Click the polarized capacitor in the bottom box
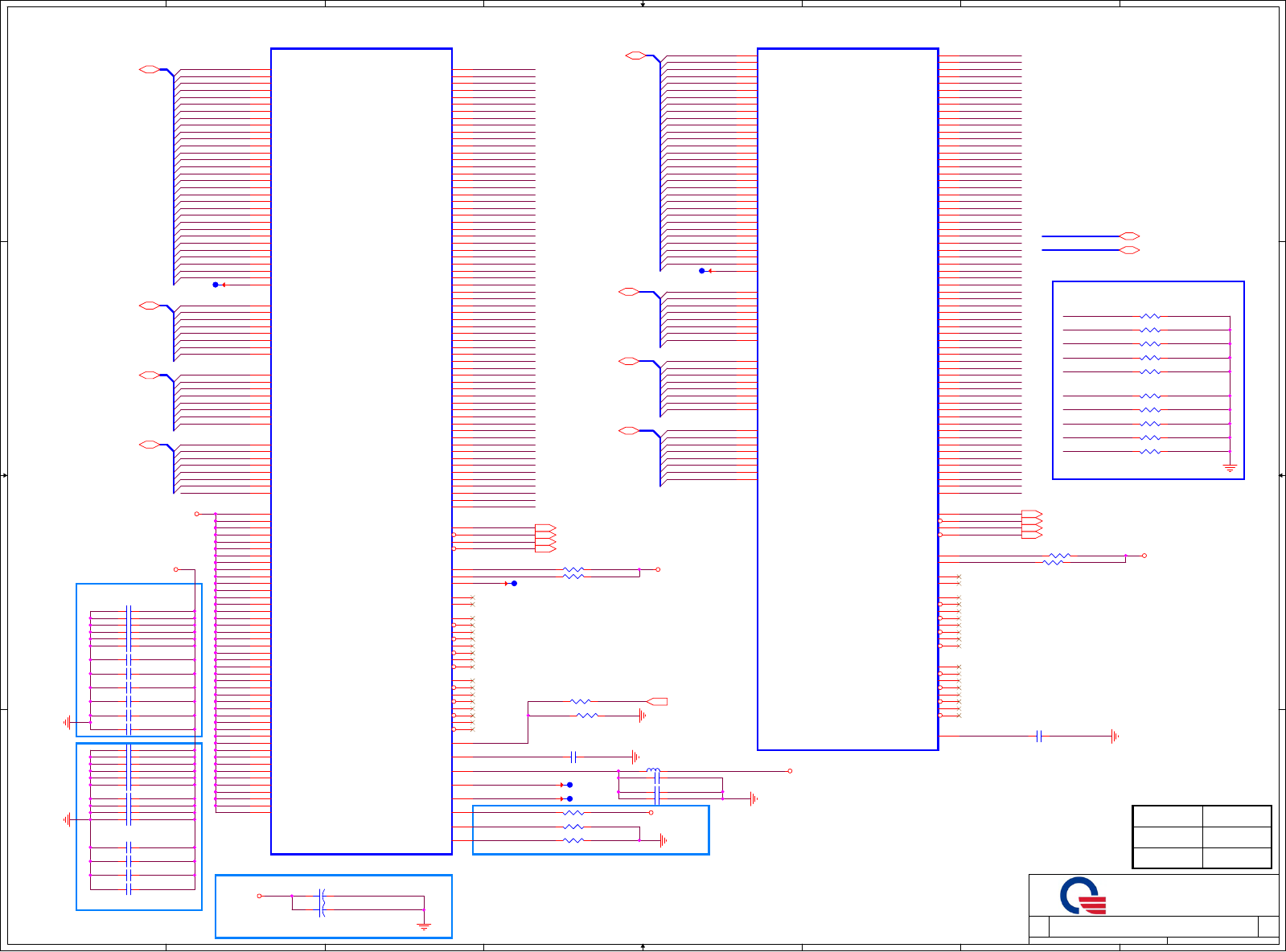The image size is (1286, 952). [322, 902]
